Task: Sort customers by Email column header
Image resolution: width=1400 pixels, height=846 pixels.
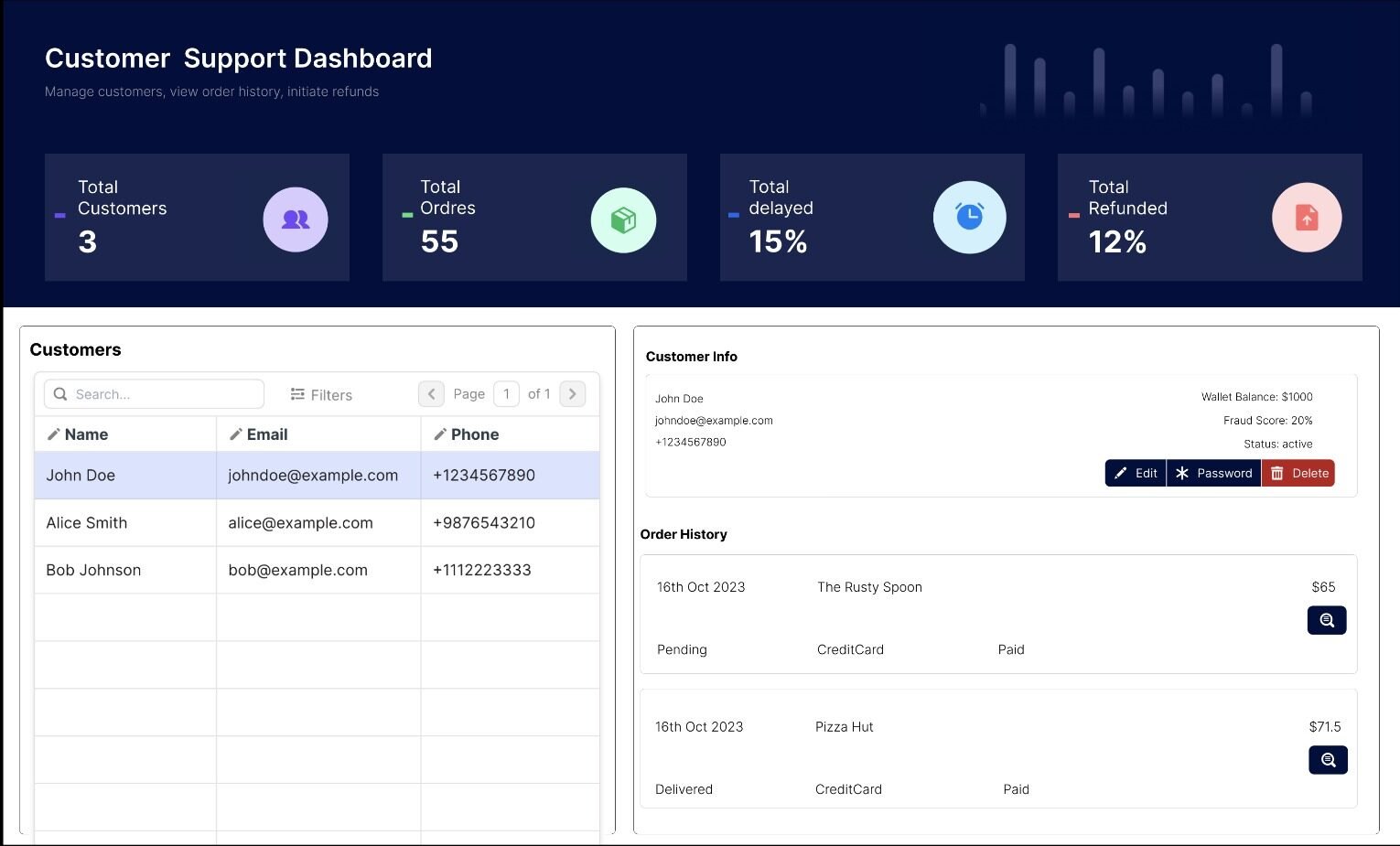Action: coord(267,434)
